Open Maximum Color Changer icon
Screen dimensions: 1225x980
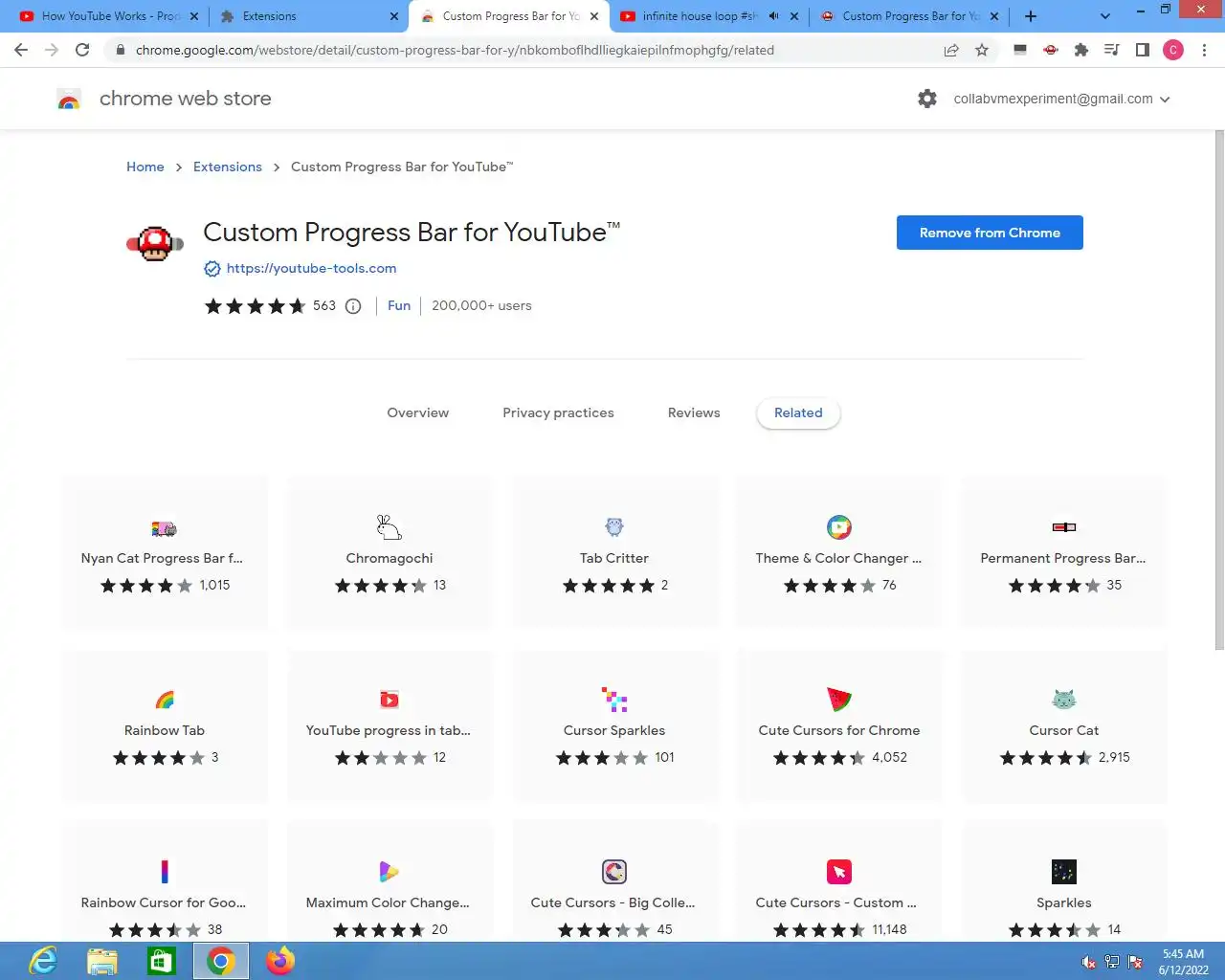[x=390, y=872]
